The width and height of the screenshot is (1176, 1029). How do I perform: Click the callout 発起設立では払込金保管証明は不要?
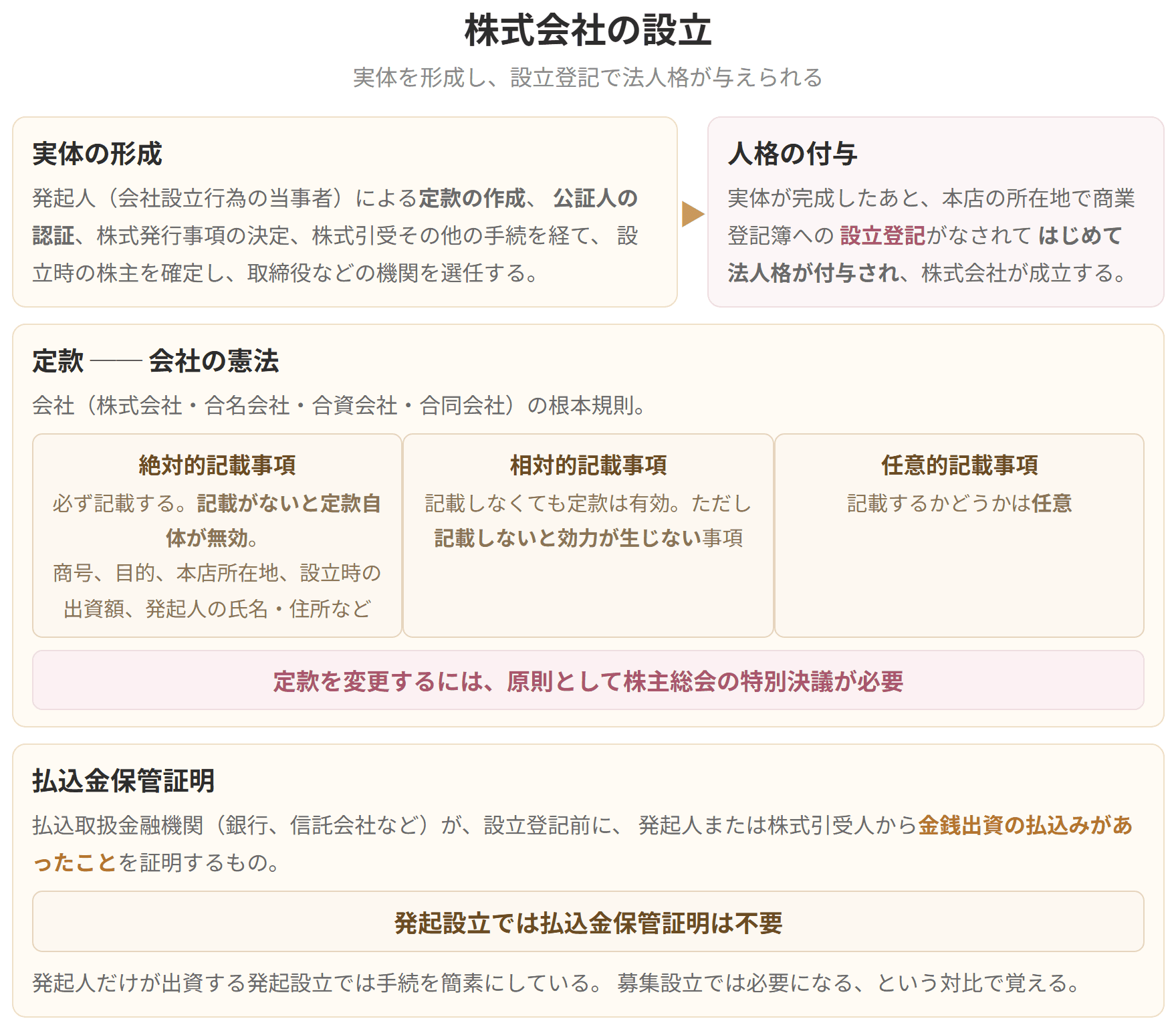(588, 922)
